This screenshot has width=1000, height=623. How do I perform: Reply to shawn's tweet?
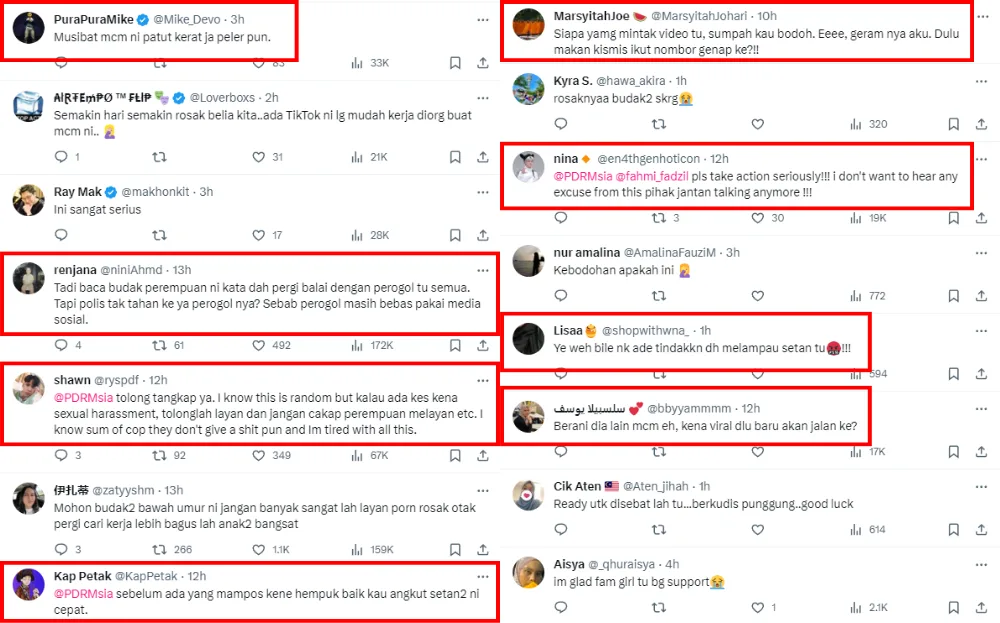click(61, 456)
